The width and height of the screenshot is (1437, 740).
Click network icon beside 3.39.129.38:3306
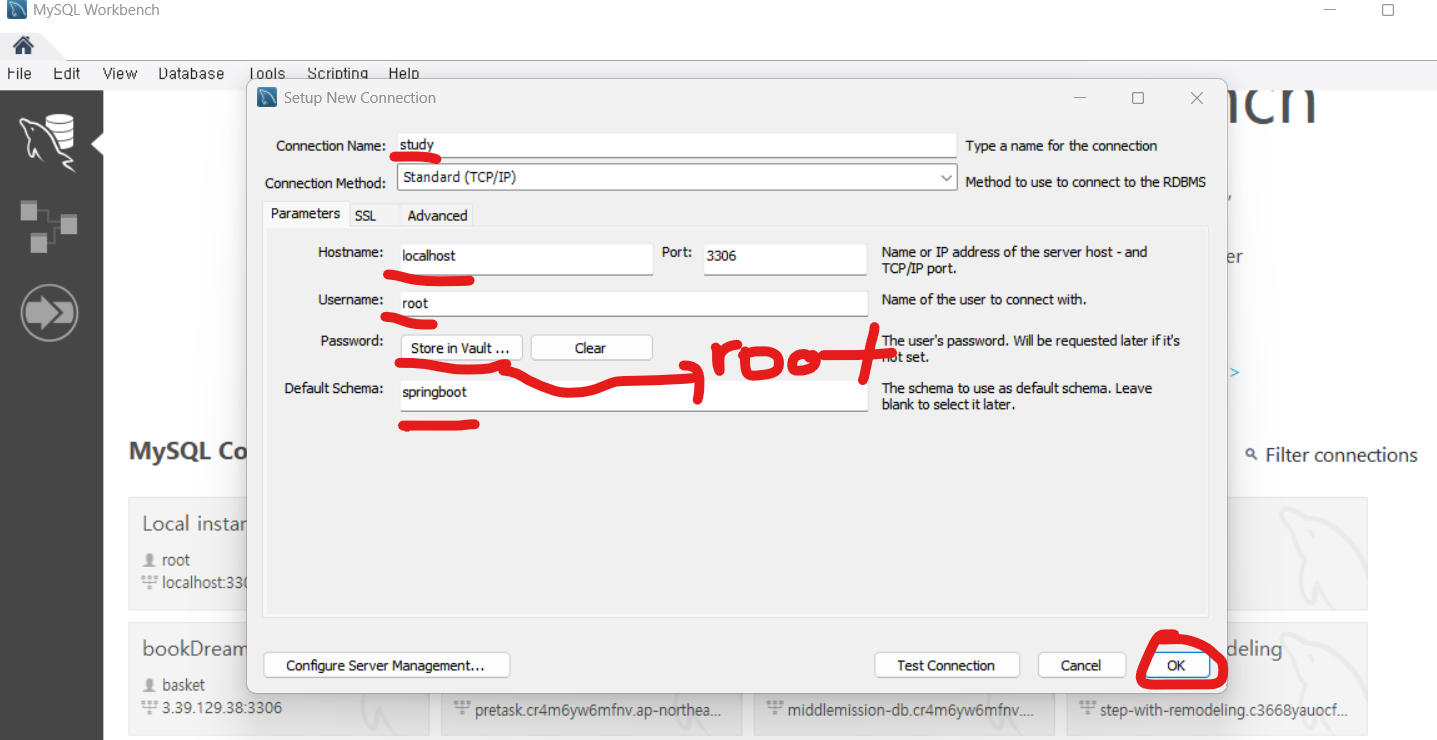[x=149, y=707]
